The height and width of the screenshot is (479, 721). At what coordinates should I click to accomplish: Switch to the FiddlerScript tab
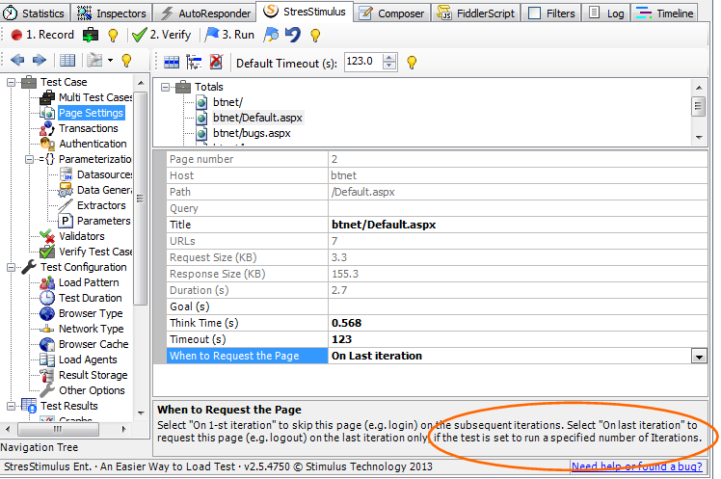476,13
